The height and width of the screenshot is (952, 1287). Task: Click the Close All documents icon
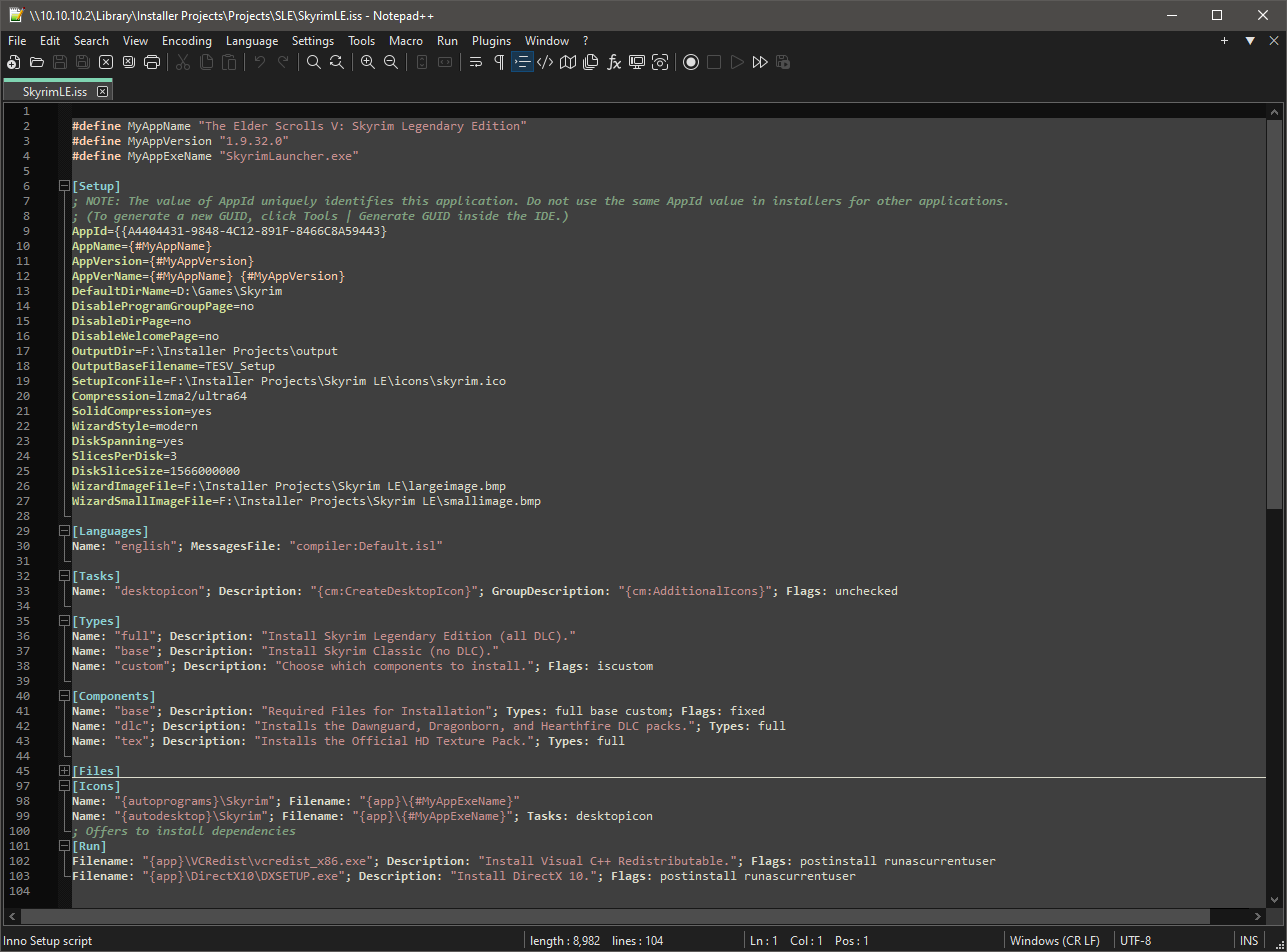pos(129,62)
